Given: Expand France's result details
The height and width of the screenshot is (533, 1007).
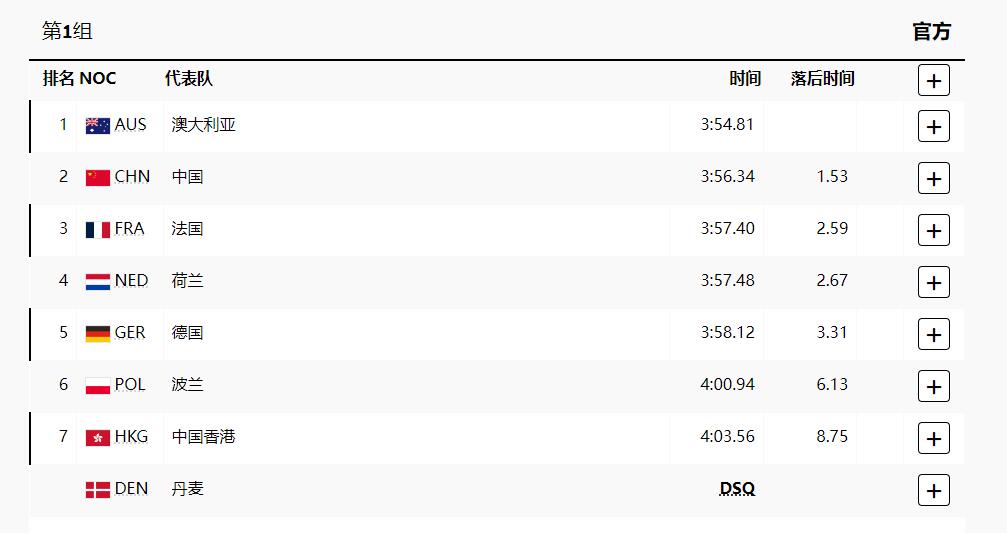Looking at the screenshot, I should [x=933, y=230].
